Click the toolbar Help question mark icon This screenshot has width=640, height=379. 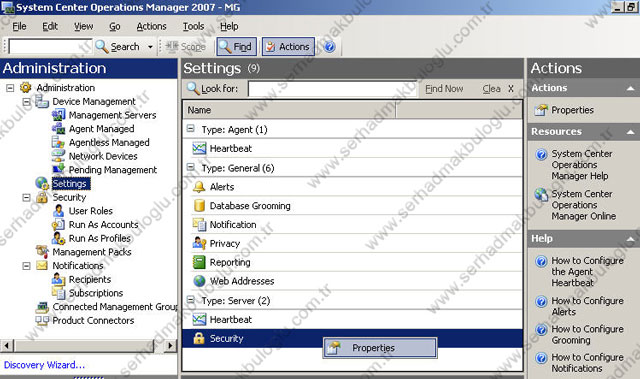click(x=330, y=47)
